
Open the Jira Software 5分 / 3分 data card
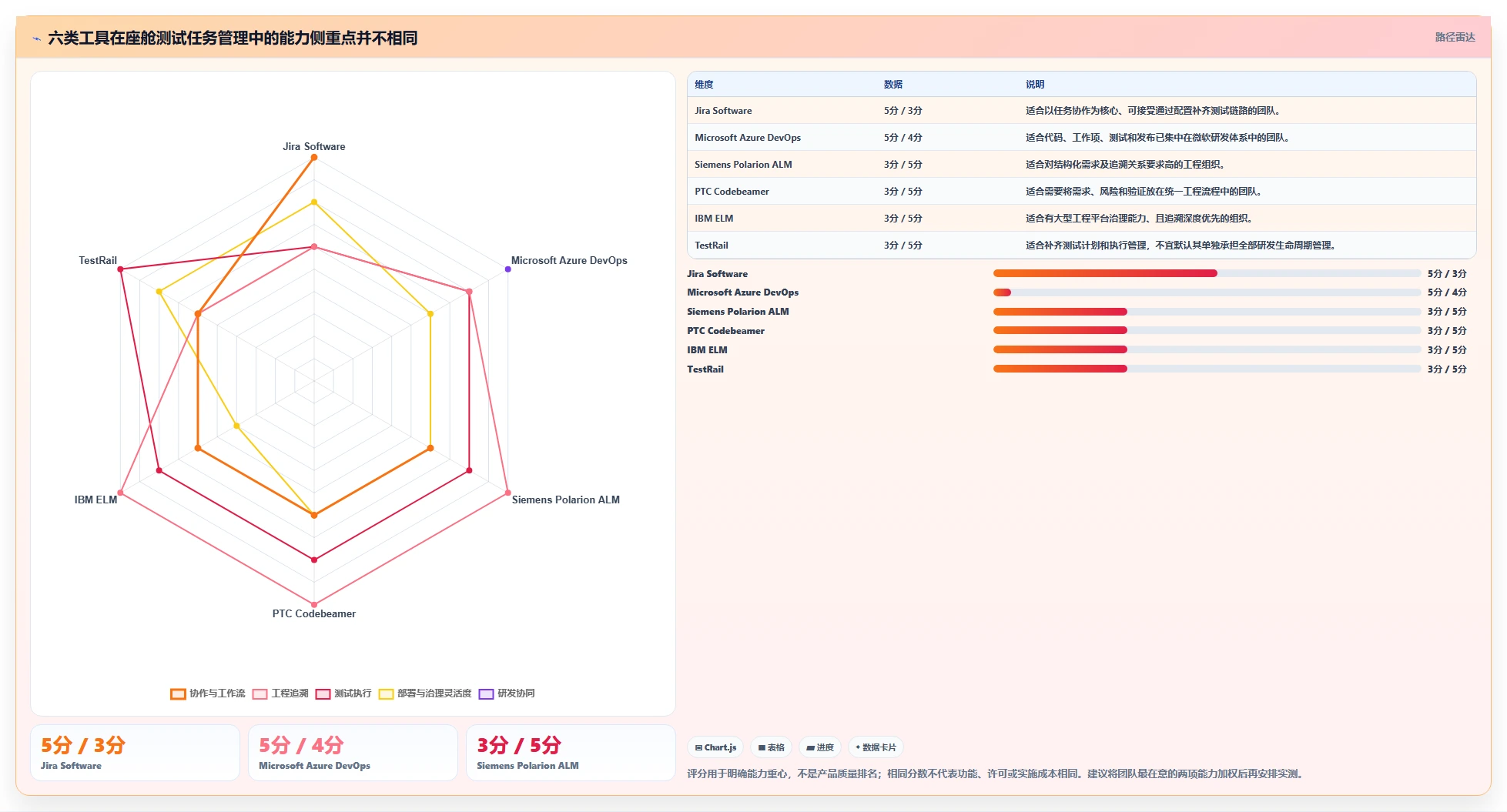click(x=135, y=753)
